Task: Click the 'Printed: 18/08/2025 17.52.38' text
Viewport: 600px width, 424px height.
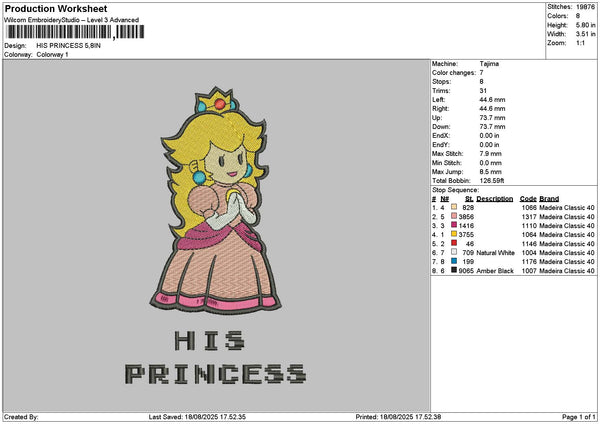Action: (x=398, y=417)
